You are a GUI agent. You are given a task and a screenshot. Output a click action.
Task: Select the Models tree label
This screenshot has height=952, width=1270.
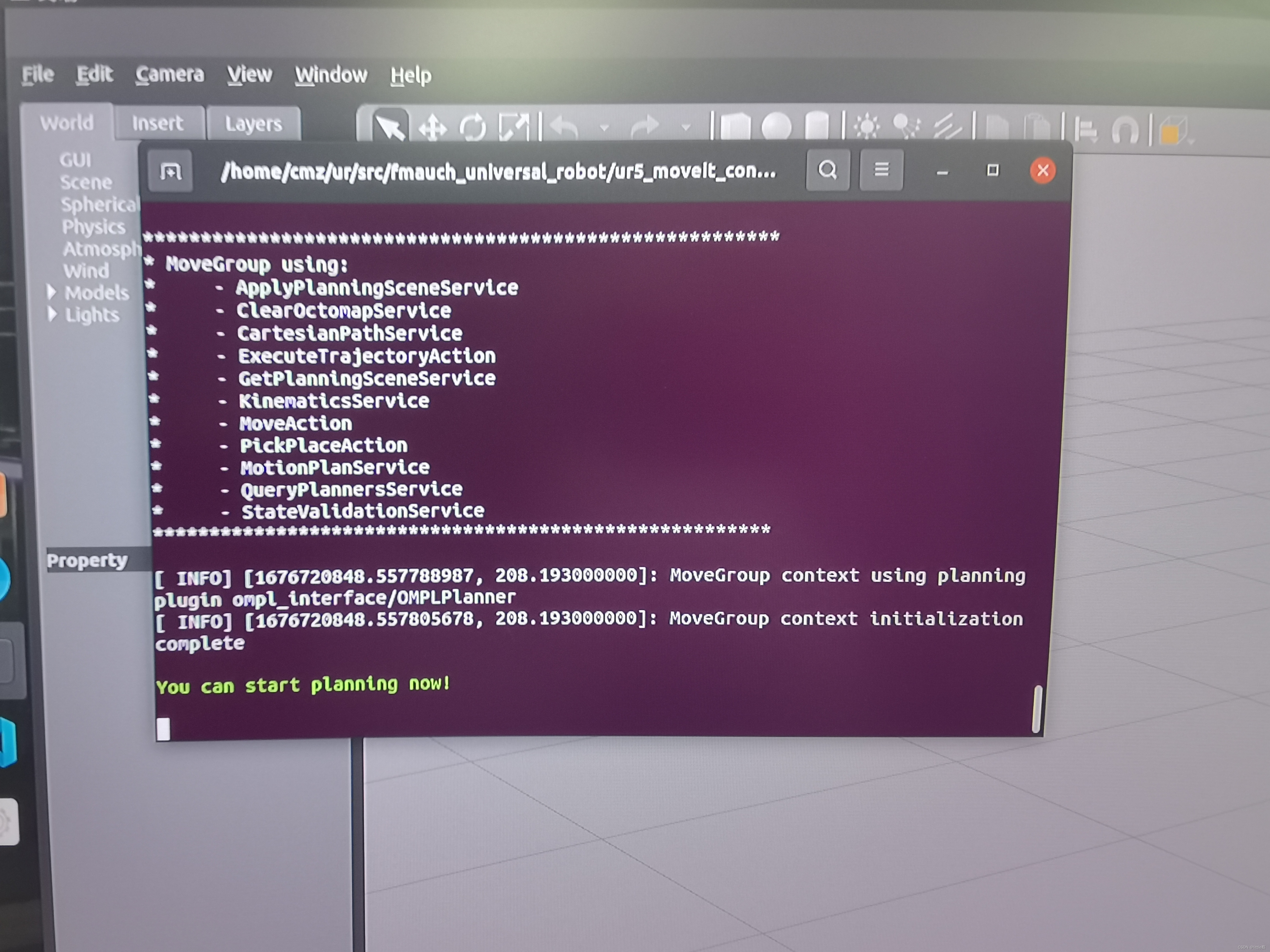click(x=97, y=293)
